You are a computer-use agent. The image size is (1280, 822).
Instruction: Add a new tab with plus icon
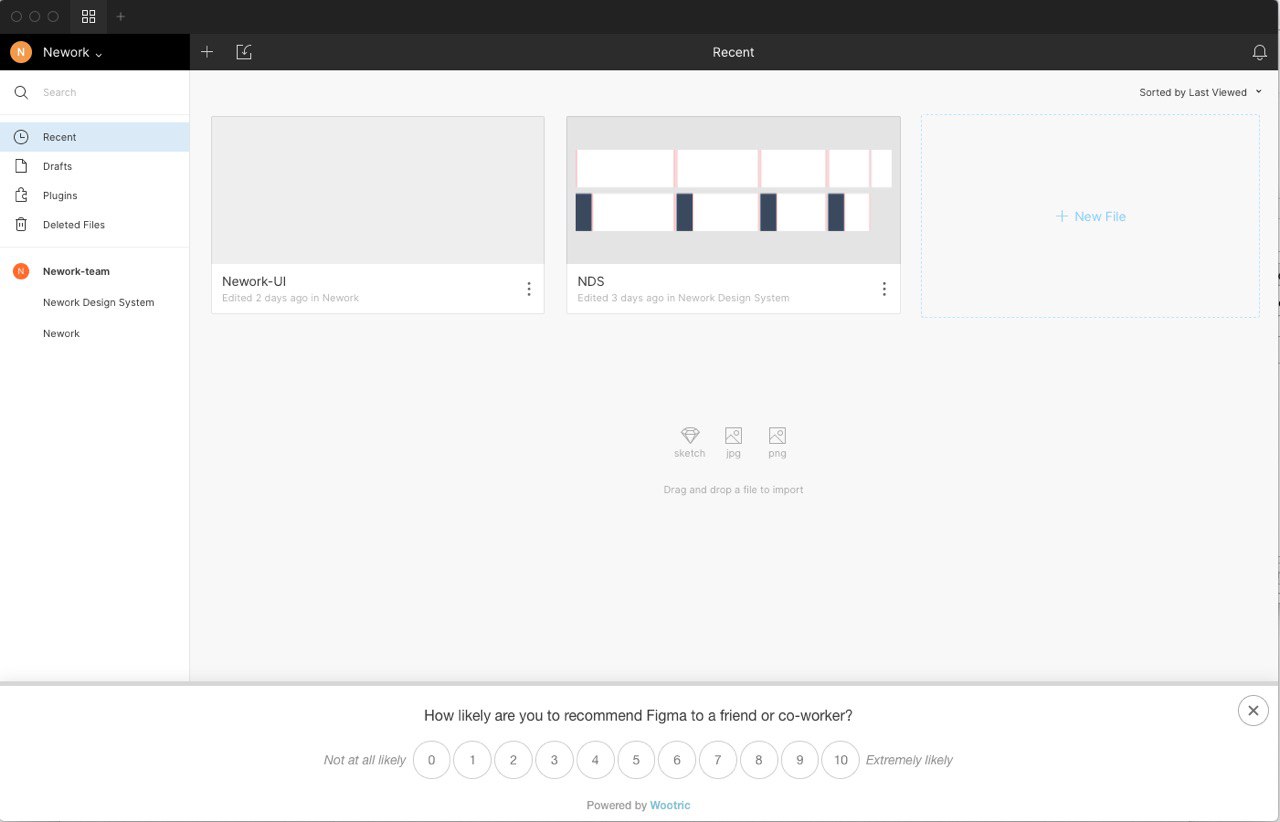point(121,17)
